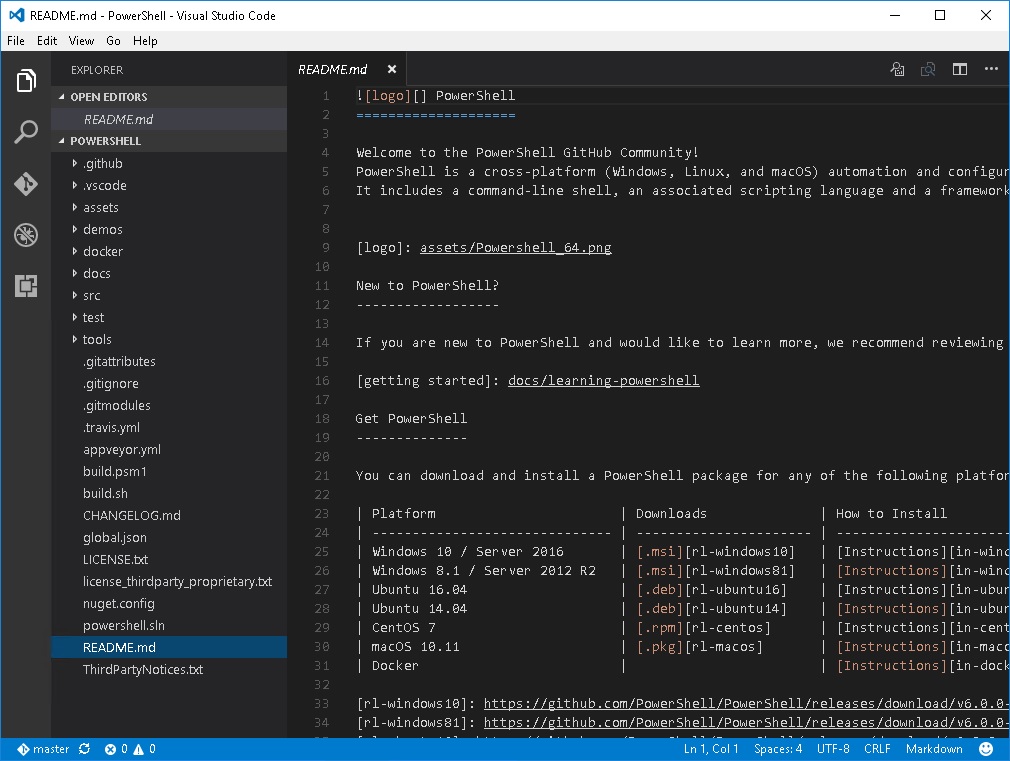
Task: Click the Open Preview icon in editor toolbar
Action: point(897,69)
